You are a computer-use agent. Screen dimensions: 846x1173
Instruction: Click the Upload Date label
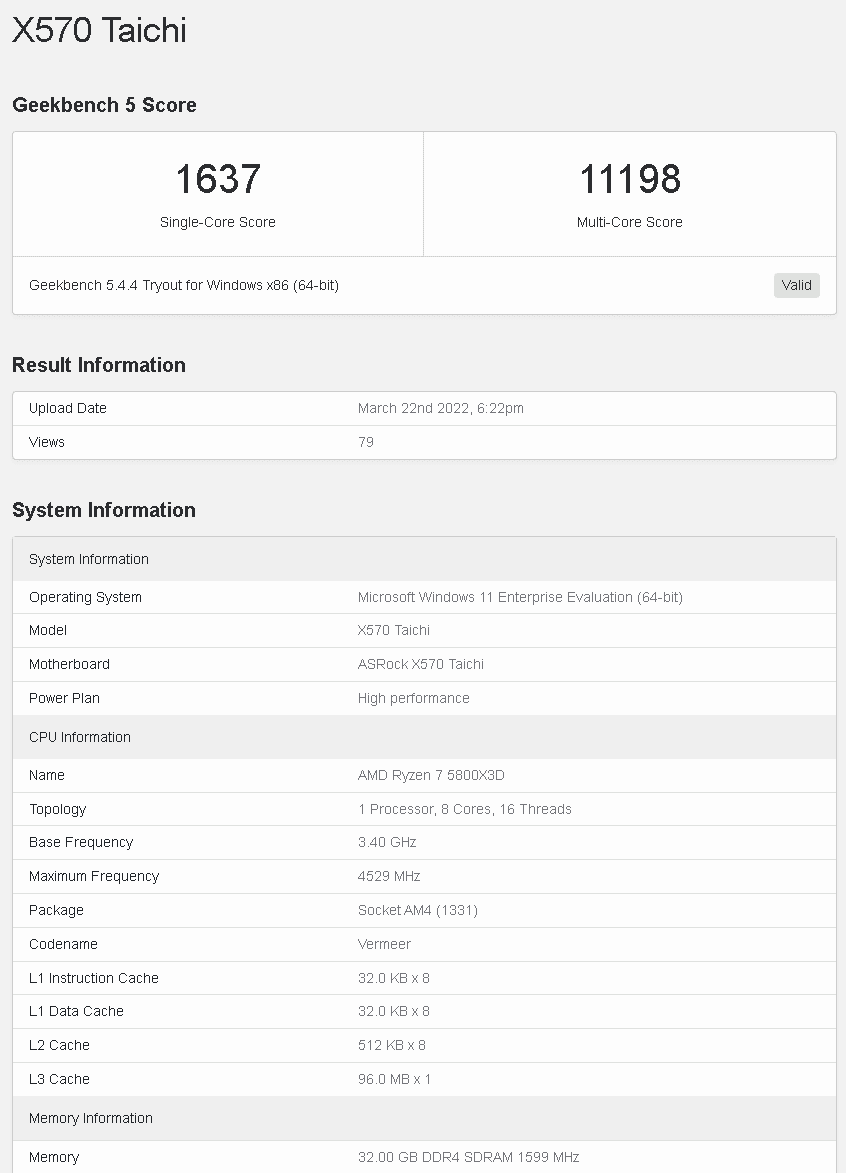tap(67, 408)
